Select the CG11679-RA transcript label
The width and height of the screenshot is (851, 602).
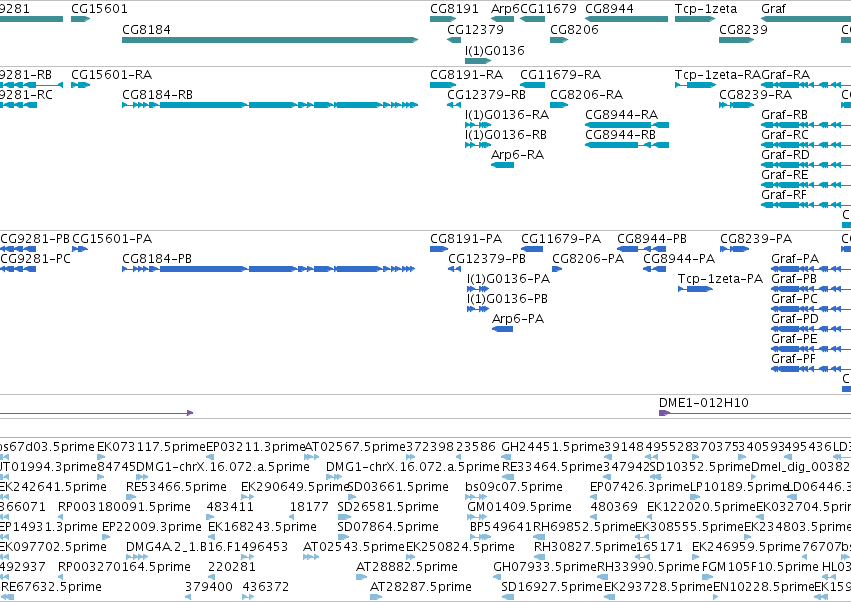pyautogui.click(x=561, y=74)
